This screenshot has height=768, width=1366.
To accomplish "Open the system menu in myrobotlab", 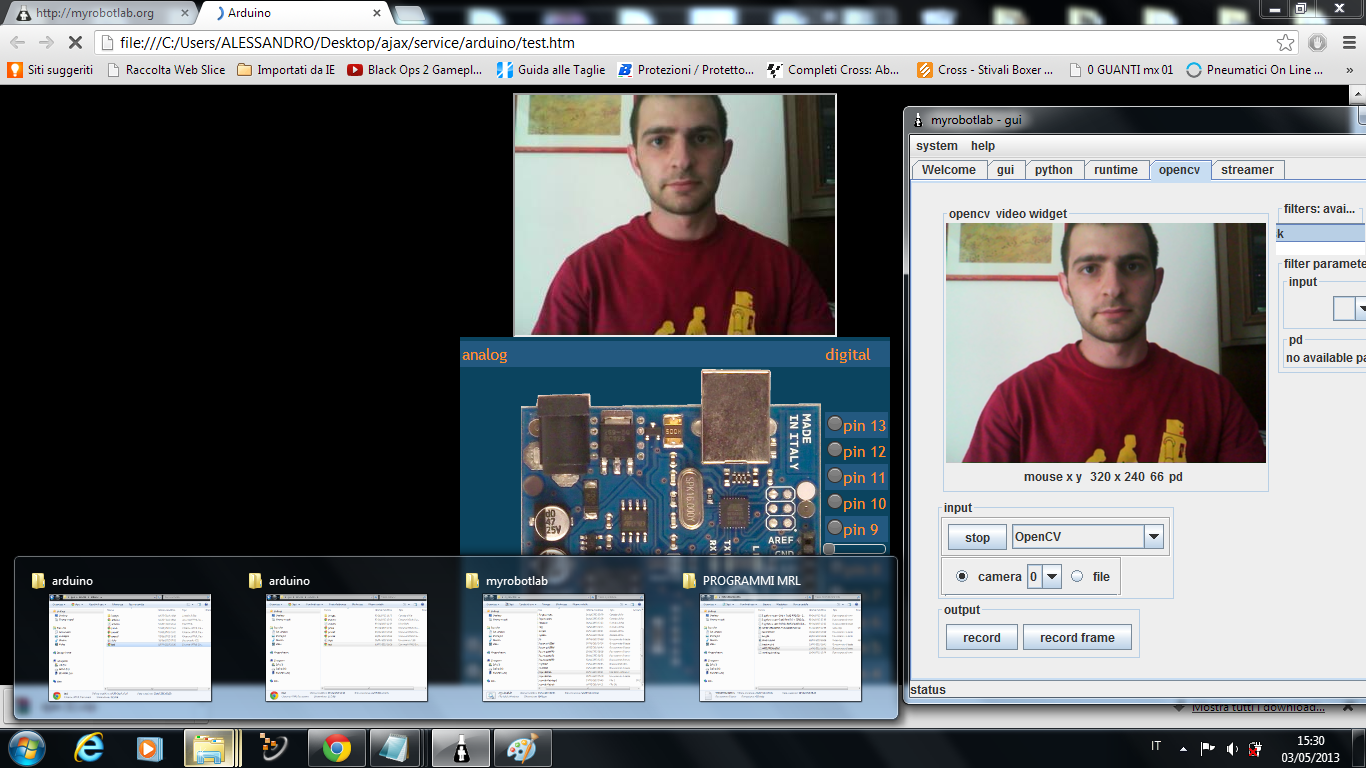I will click(937, 146).
